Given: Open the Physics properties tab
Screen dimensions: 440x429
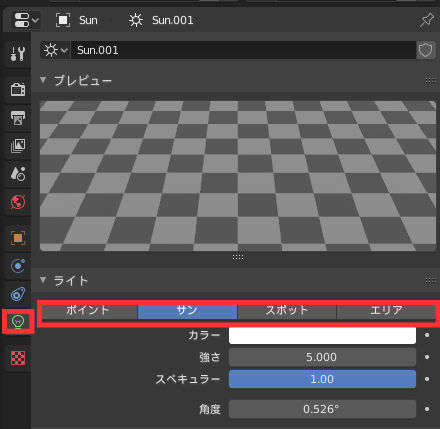Looking at the screenshot, I should [18, 266].
